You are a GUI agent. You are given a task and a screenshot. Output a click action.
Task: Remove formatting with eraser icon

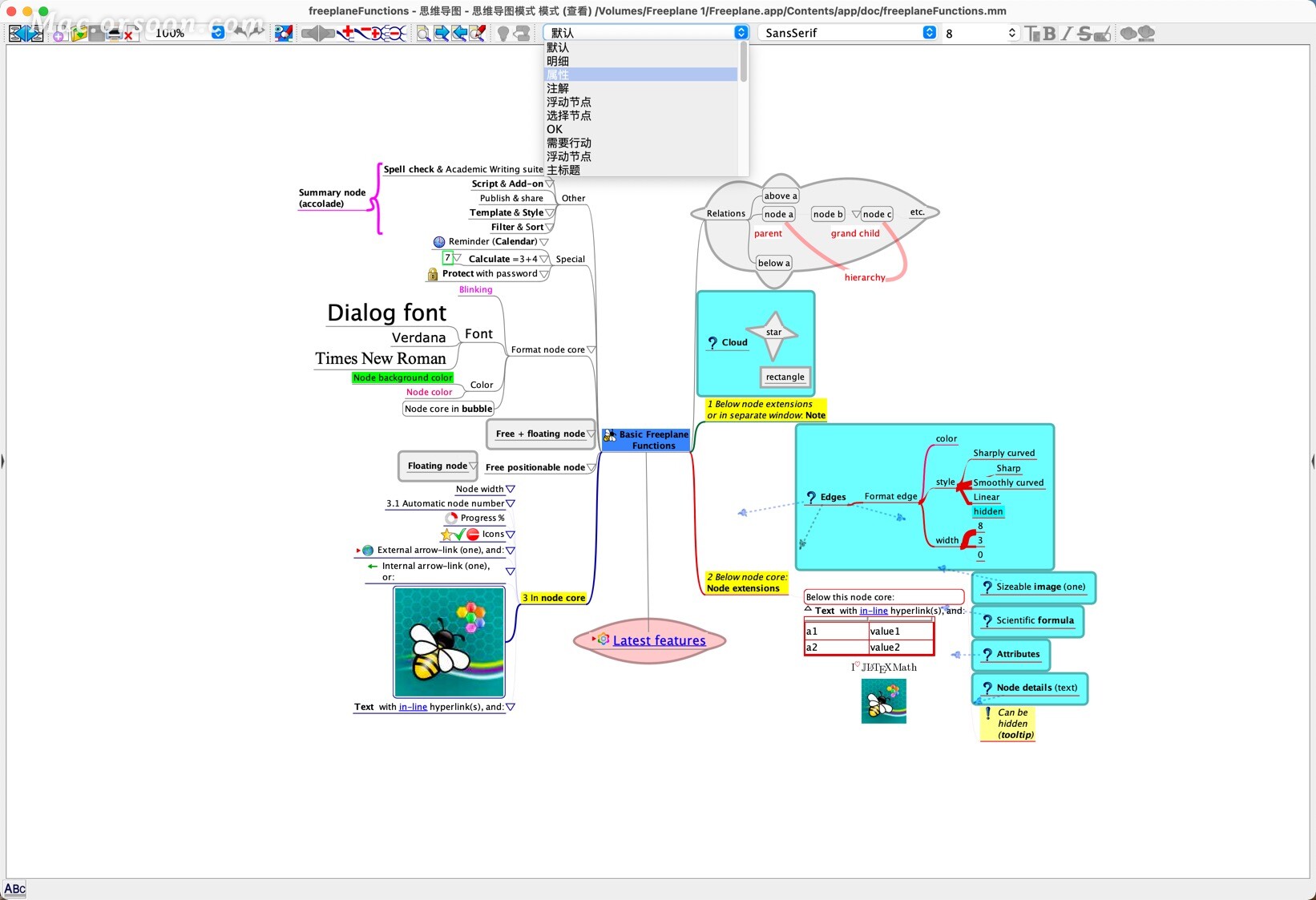pyautogui.click(x=1103, y=33)
